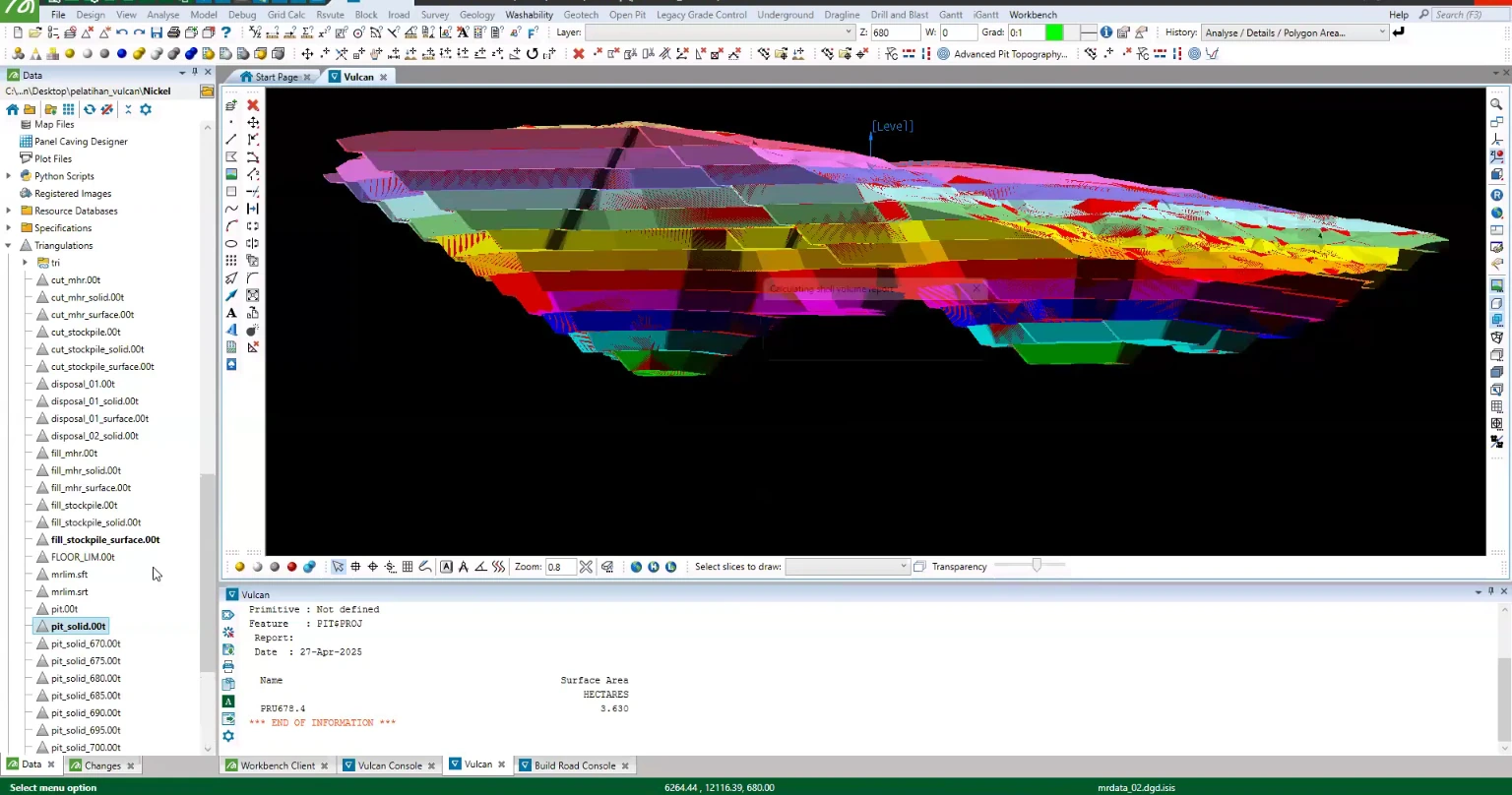Click the Transparency slider handle

click(1037, 566)
